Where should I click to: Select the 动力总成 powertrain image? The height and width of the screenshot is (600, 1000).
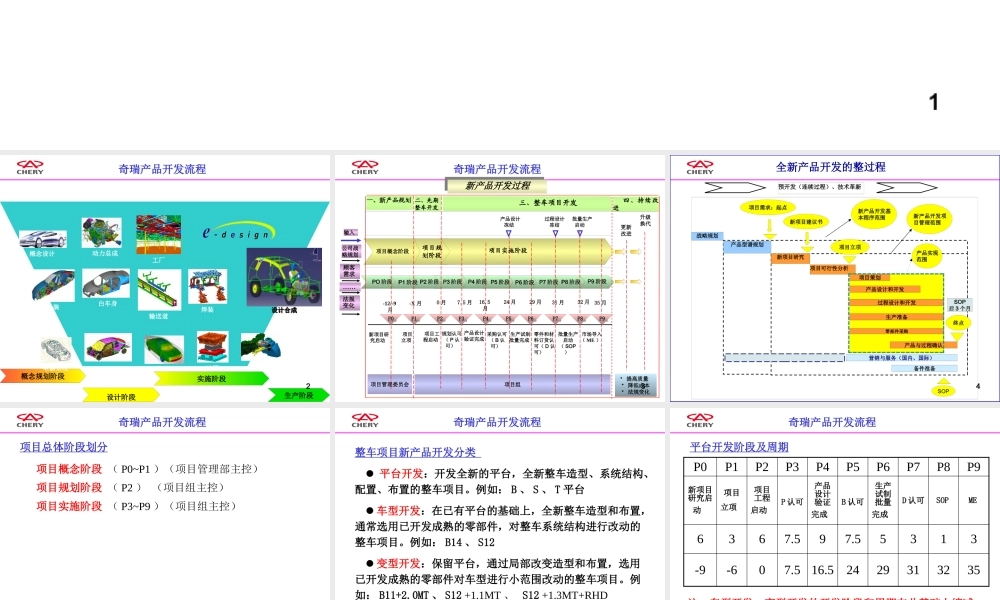click(102, 232)
